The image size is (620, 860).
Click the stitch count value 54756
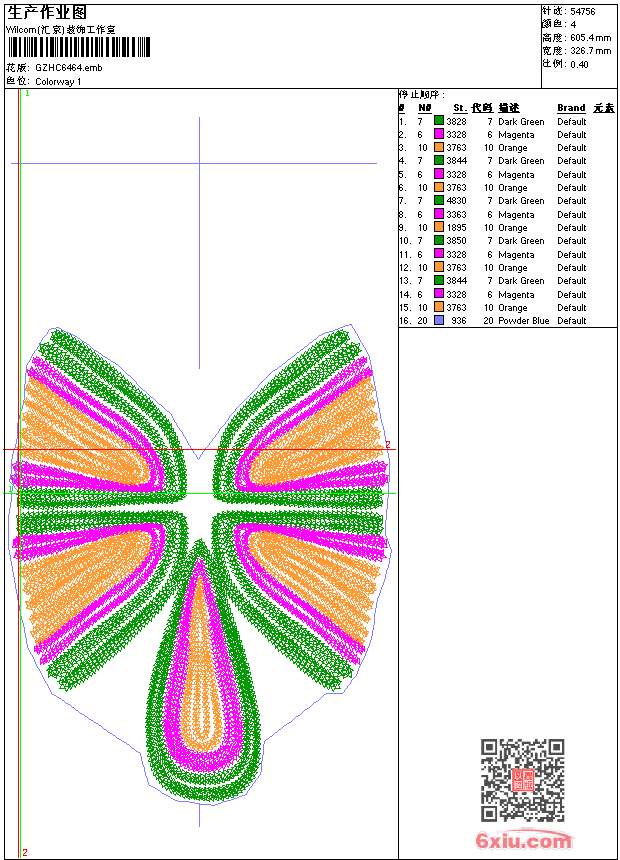pos(583,11)
